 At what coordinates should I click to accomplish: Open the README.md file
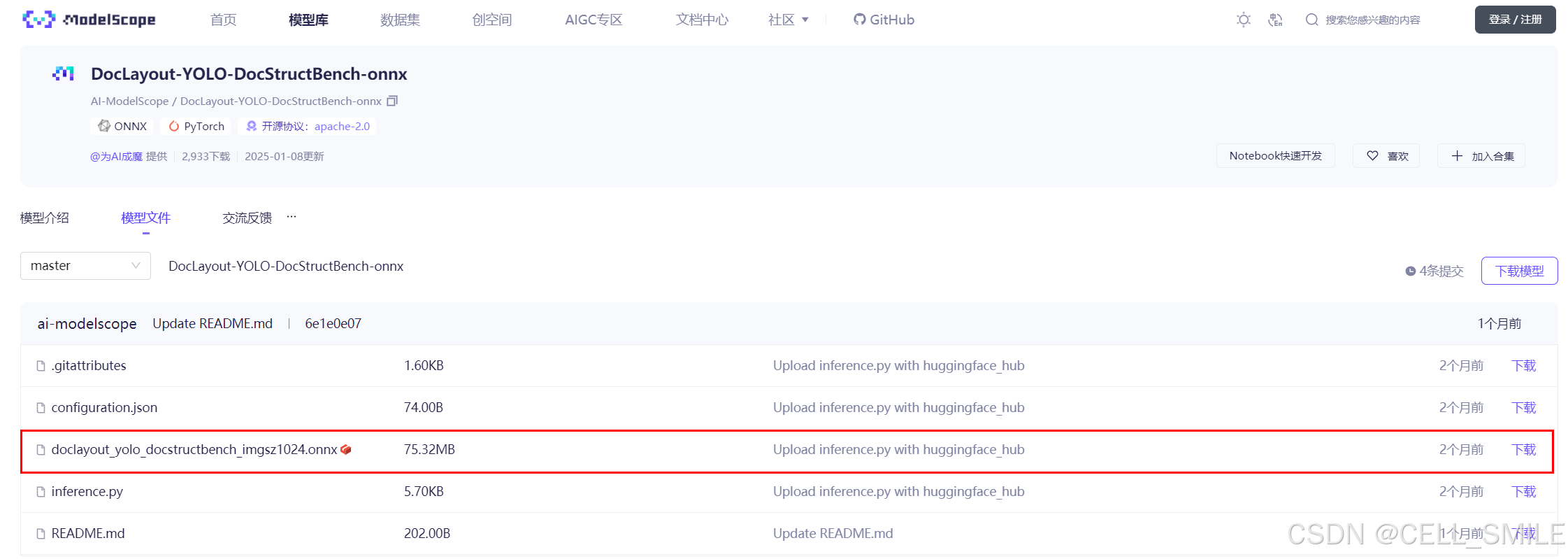pos(88,533)
